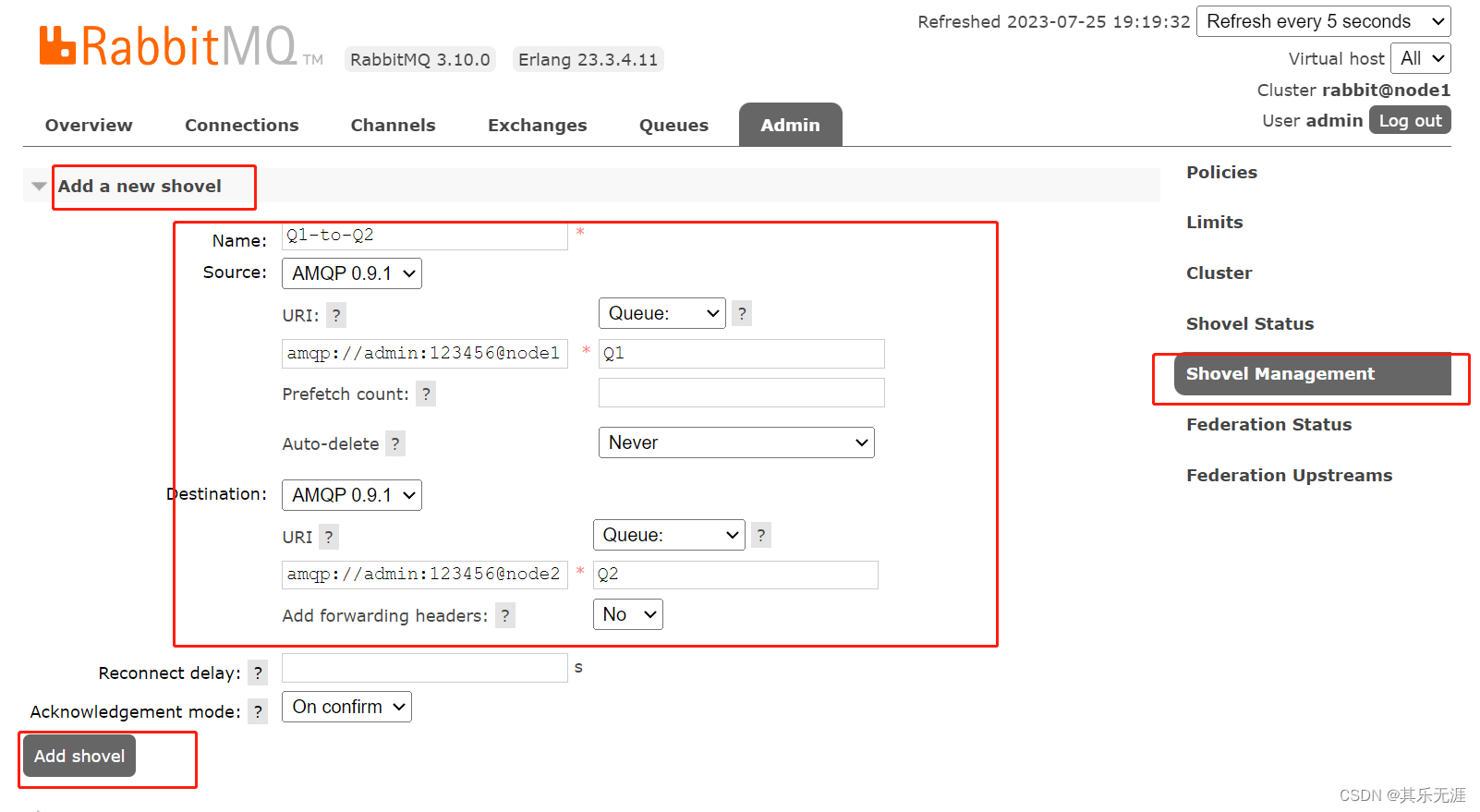Click the Log out button
Viewport: 1480px width, 812px height.
(x=1410, y=121)
